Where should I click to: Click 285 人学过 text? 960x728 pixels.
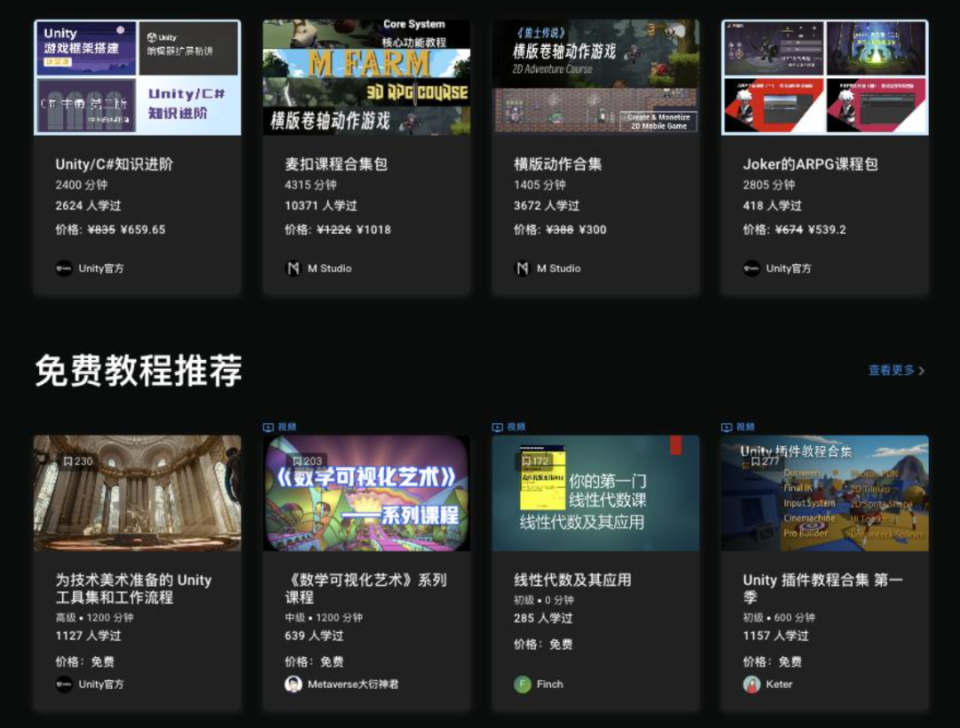coord(543,618)
